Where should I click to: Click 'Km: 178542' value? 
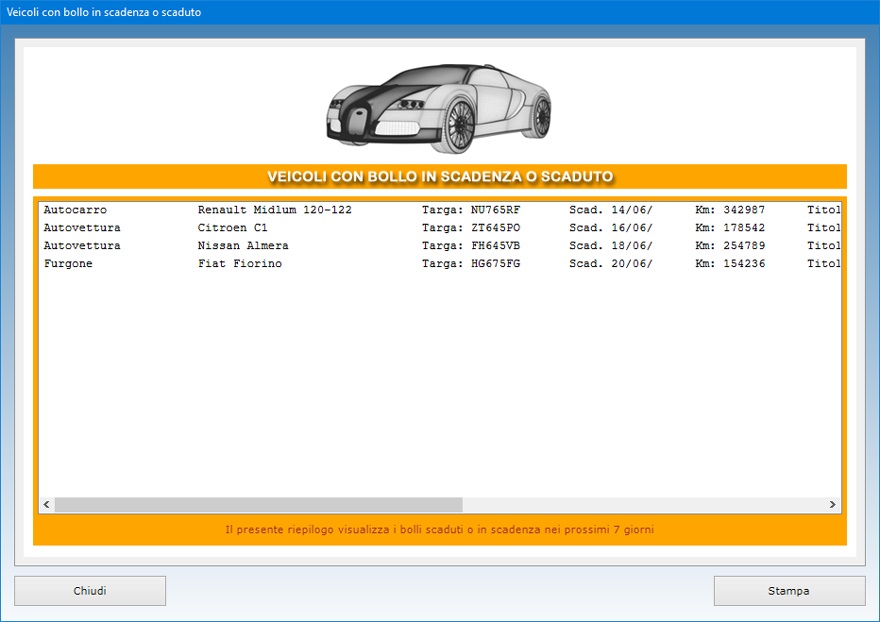pyautogui.click(x=730, y=227)
